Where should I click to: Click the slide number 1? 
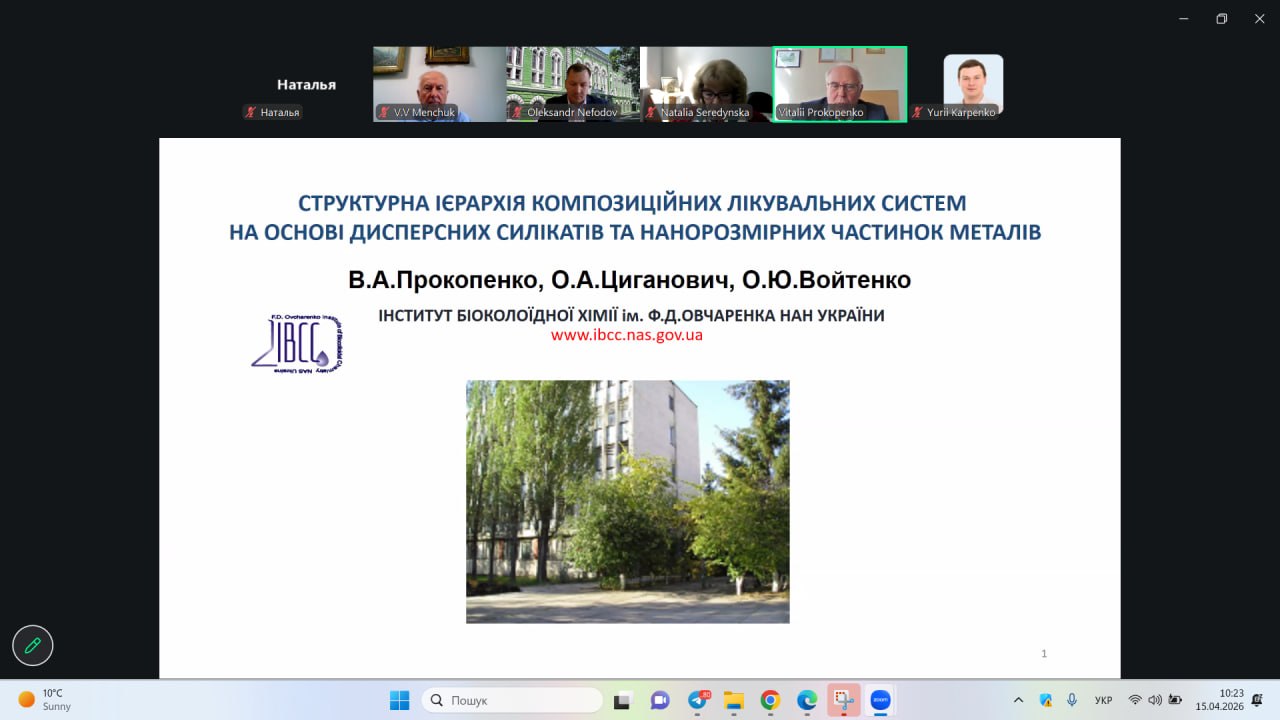point(1044,654)
